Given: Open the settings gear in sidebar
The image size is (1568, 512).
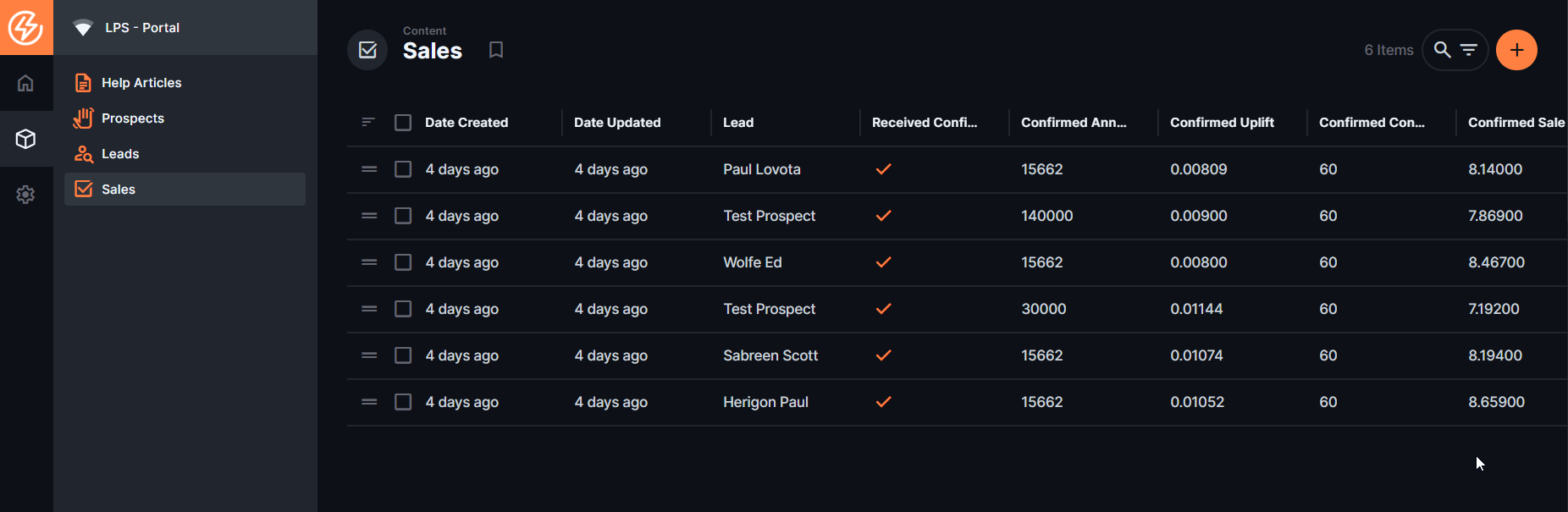Looking at the screenshot, I should point(25,195).
